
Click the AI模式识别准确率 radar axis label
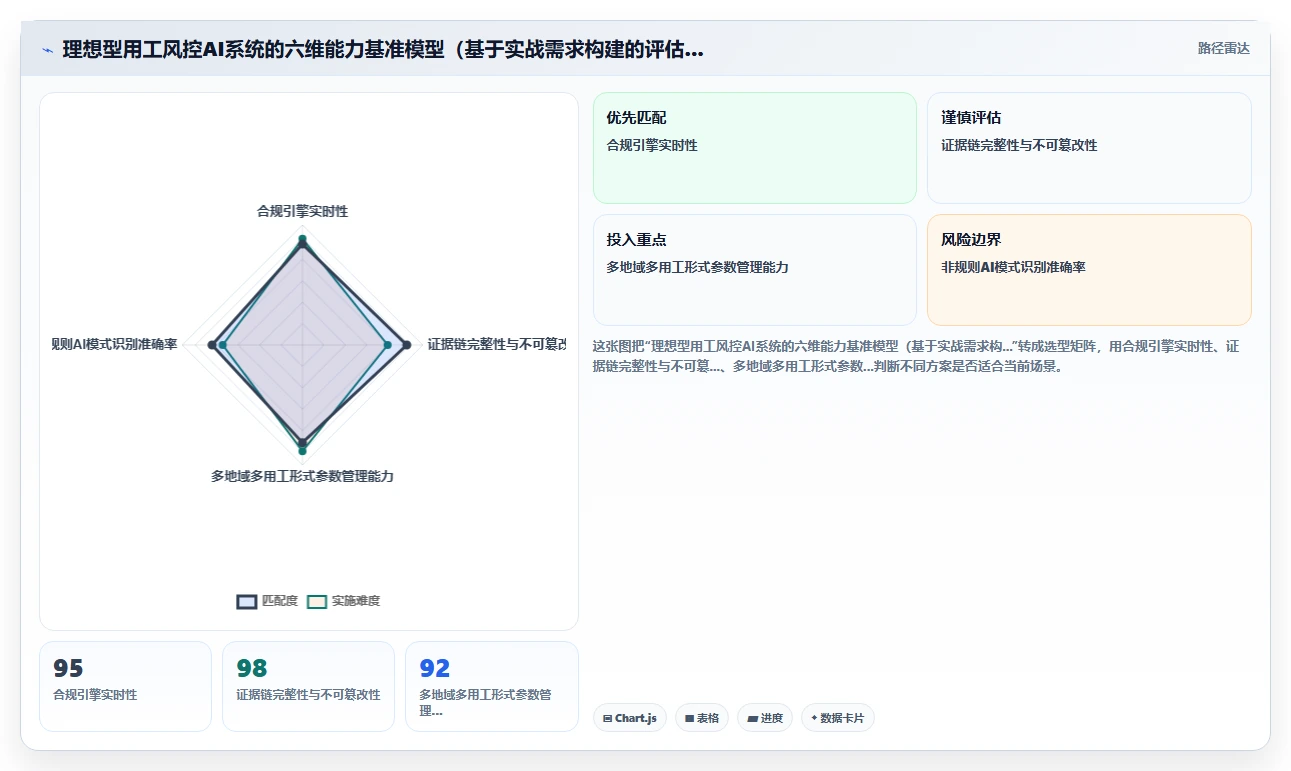[x=114, y=344]
